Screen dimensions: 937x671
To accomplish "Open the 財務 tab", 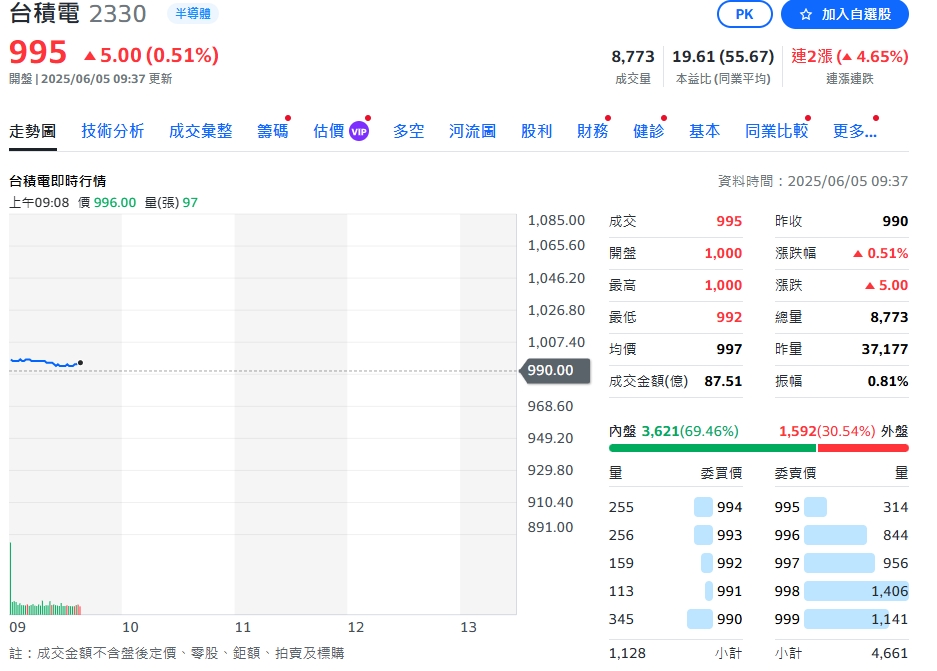I will pyautogui.click(x=592, y=131).
